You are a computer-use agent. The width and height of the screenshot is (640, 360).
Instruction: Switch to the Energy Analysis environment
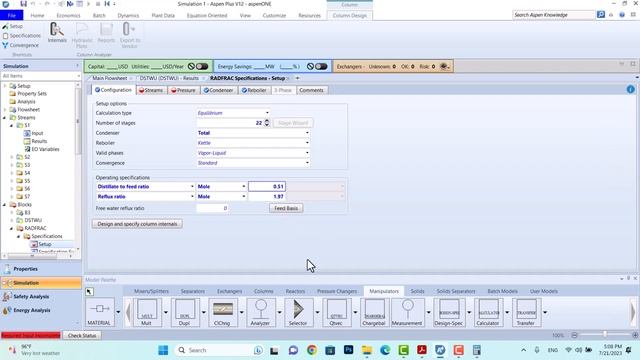[41, 310]
